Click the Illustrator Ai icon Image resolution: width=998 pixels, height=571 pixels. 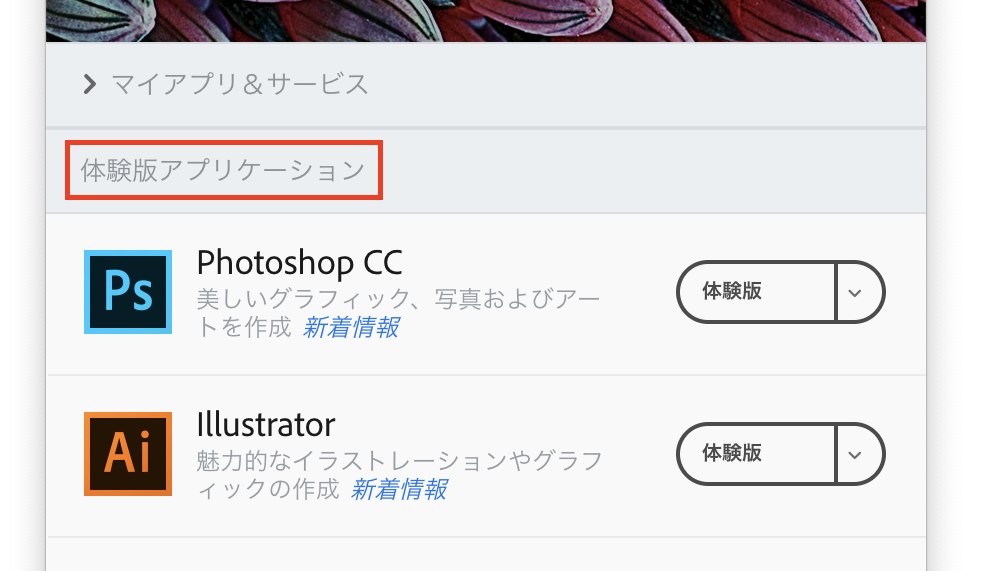pos(128,454)
